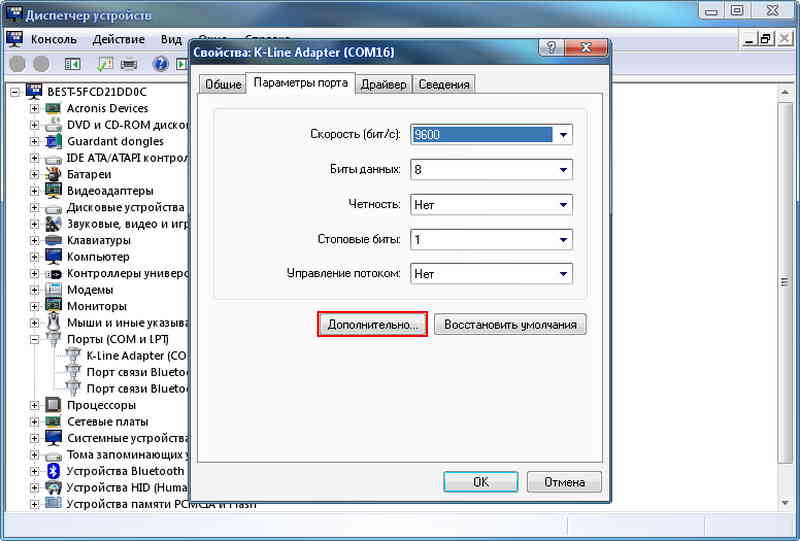800x541 pixels.
Task: Select Мыши и иные указывающие item
Action: (128, 323)
